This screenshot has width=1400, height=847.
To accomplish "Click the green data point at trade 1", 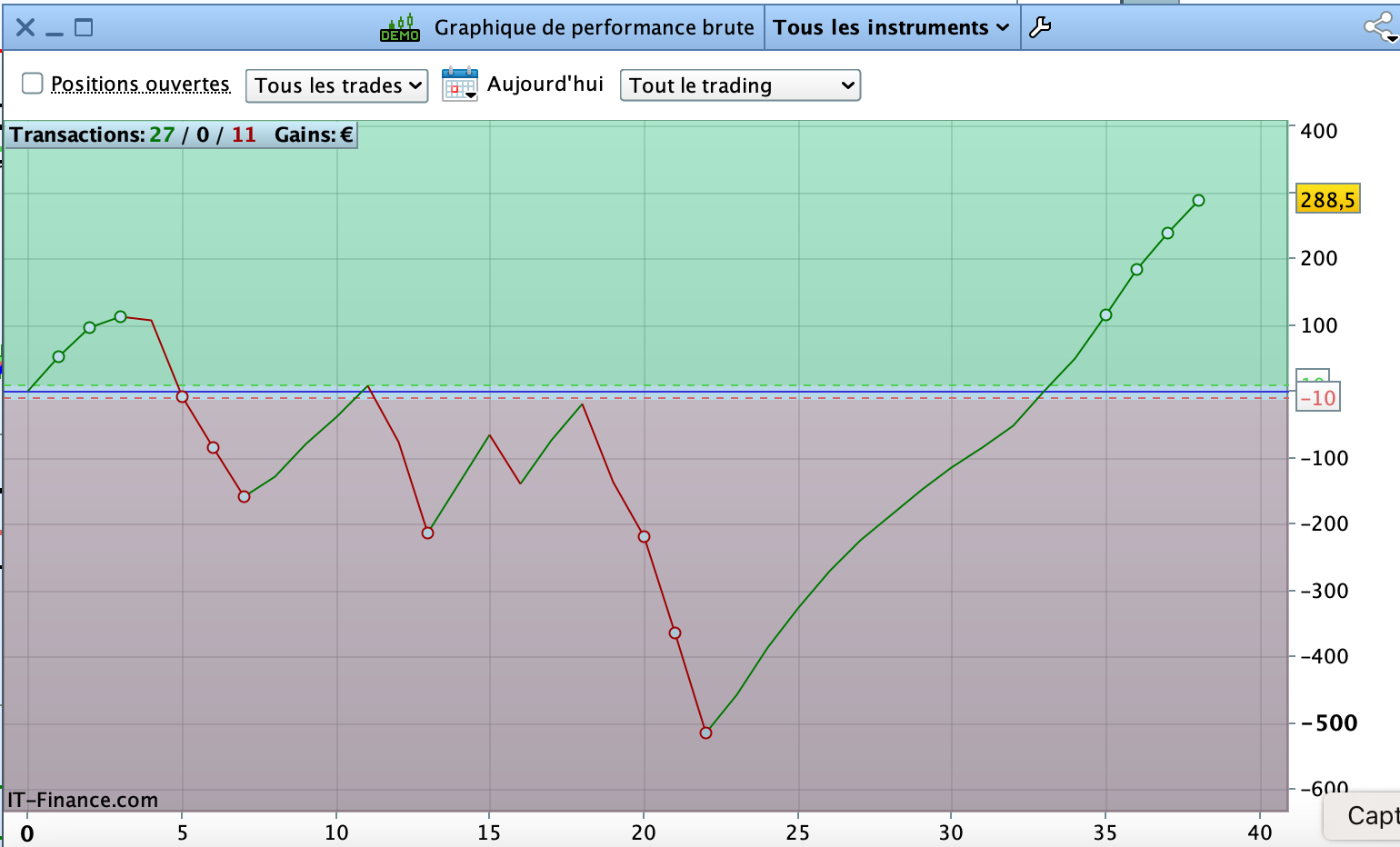I will (58, 356).
